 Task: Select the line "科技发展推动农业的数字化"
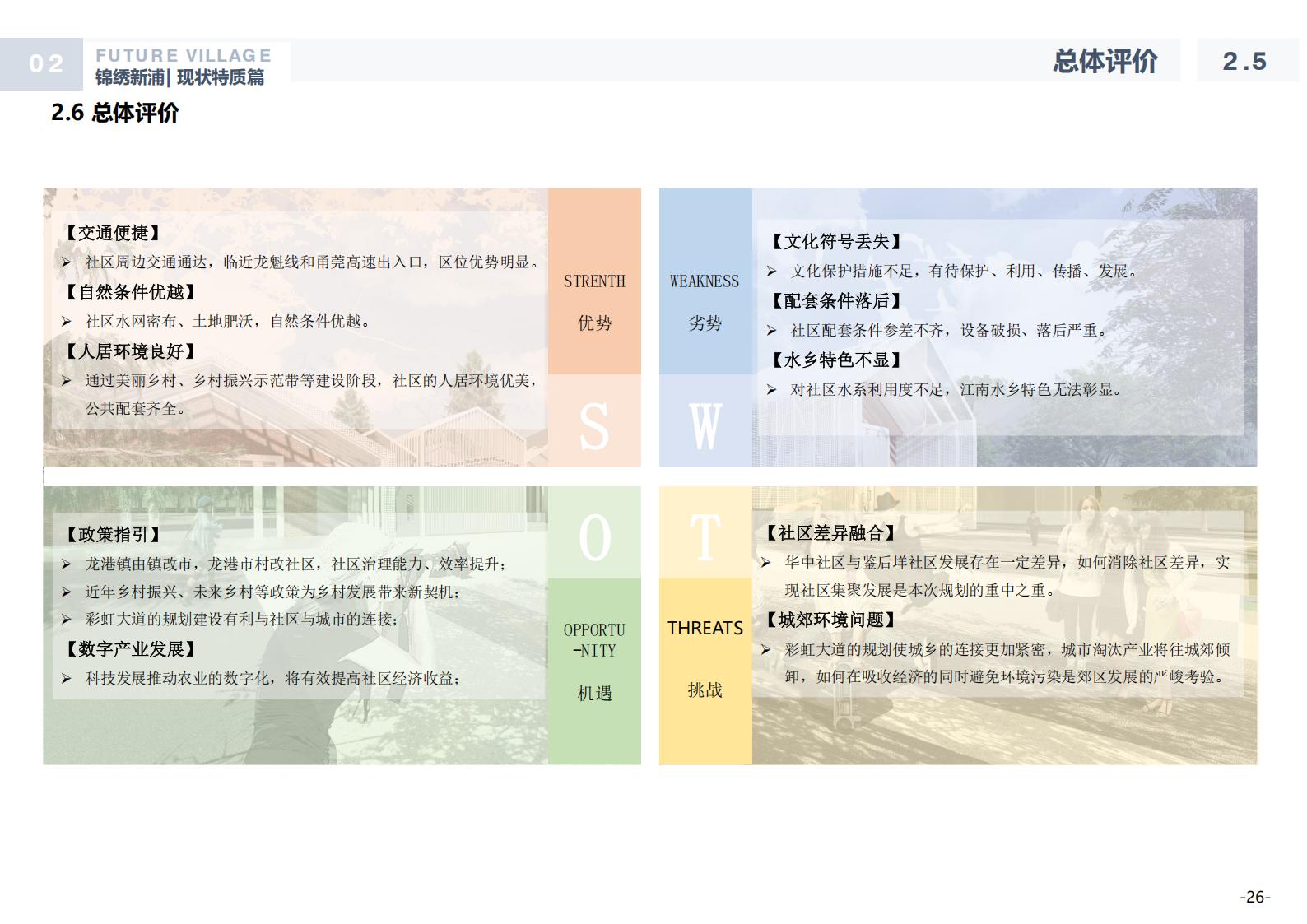pyautogui.click(x=273, y=679)
